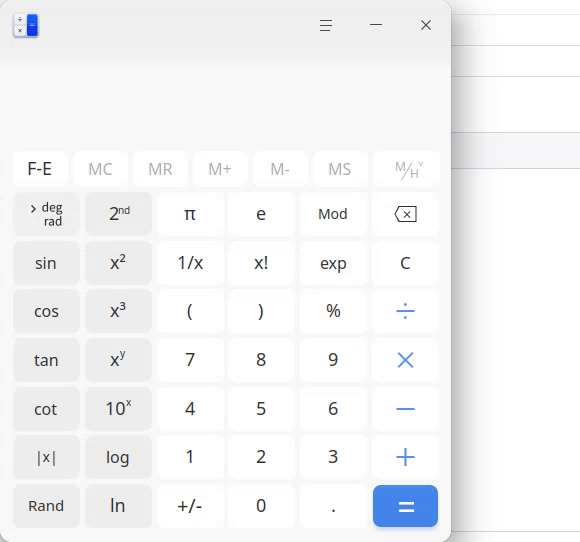Click the percent key
Viewport: 580px width, 542px height.
[333, 311]
